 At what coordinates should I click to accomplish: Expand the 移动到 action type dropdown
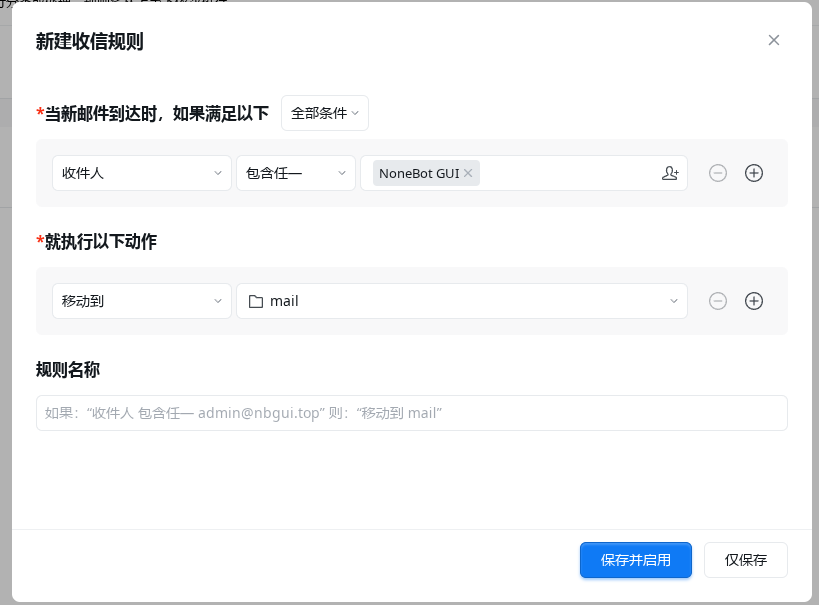click(142, 301)
